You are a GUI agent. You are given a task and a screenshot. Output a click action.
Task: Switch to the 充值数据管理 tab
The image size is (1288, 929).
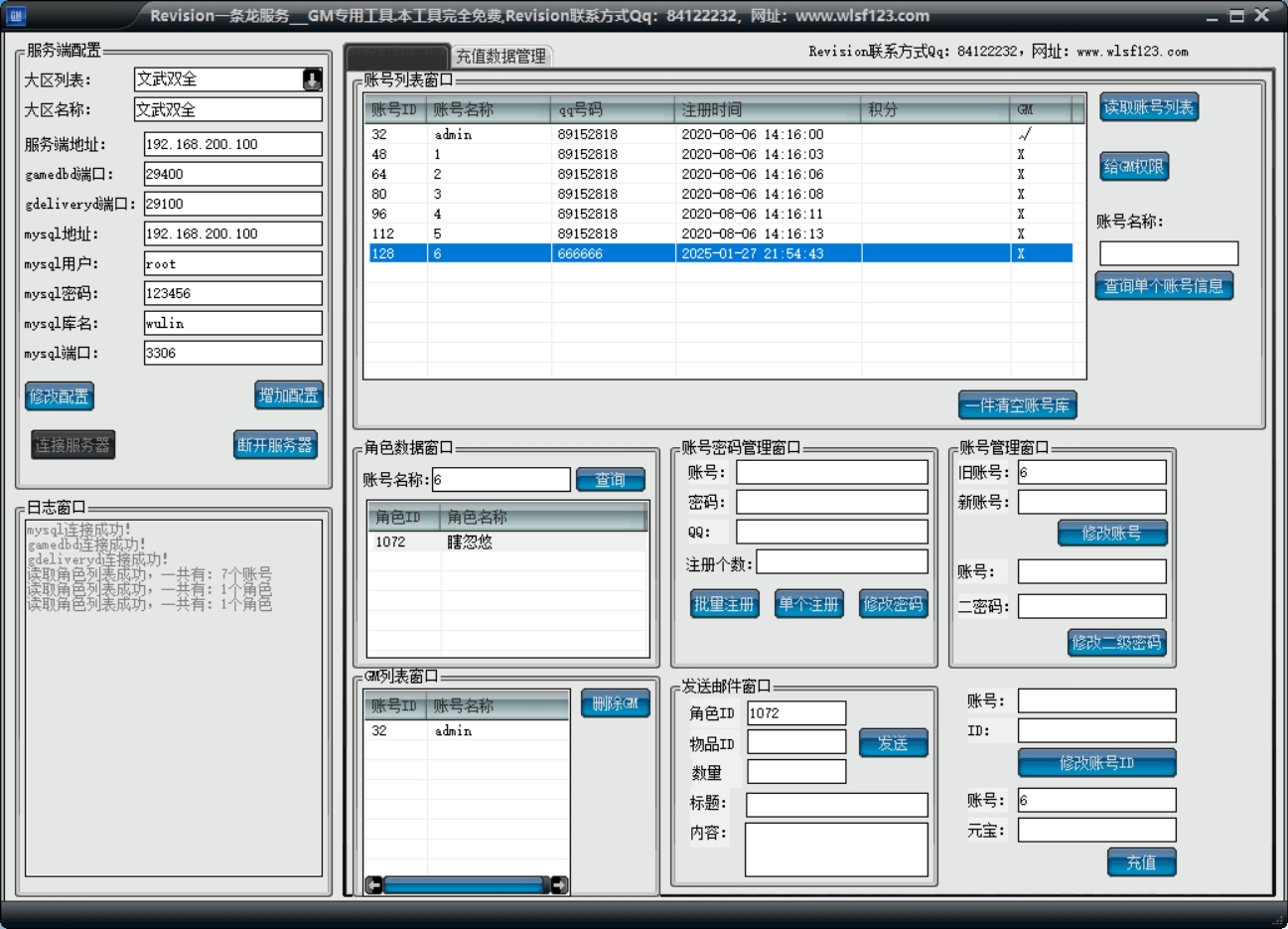point(501,56)
